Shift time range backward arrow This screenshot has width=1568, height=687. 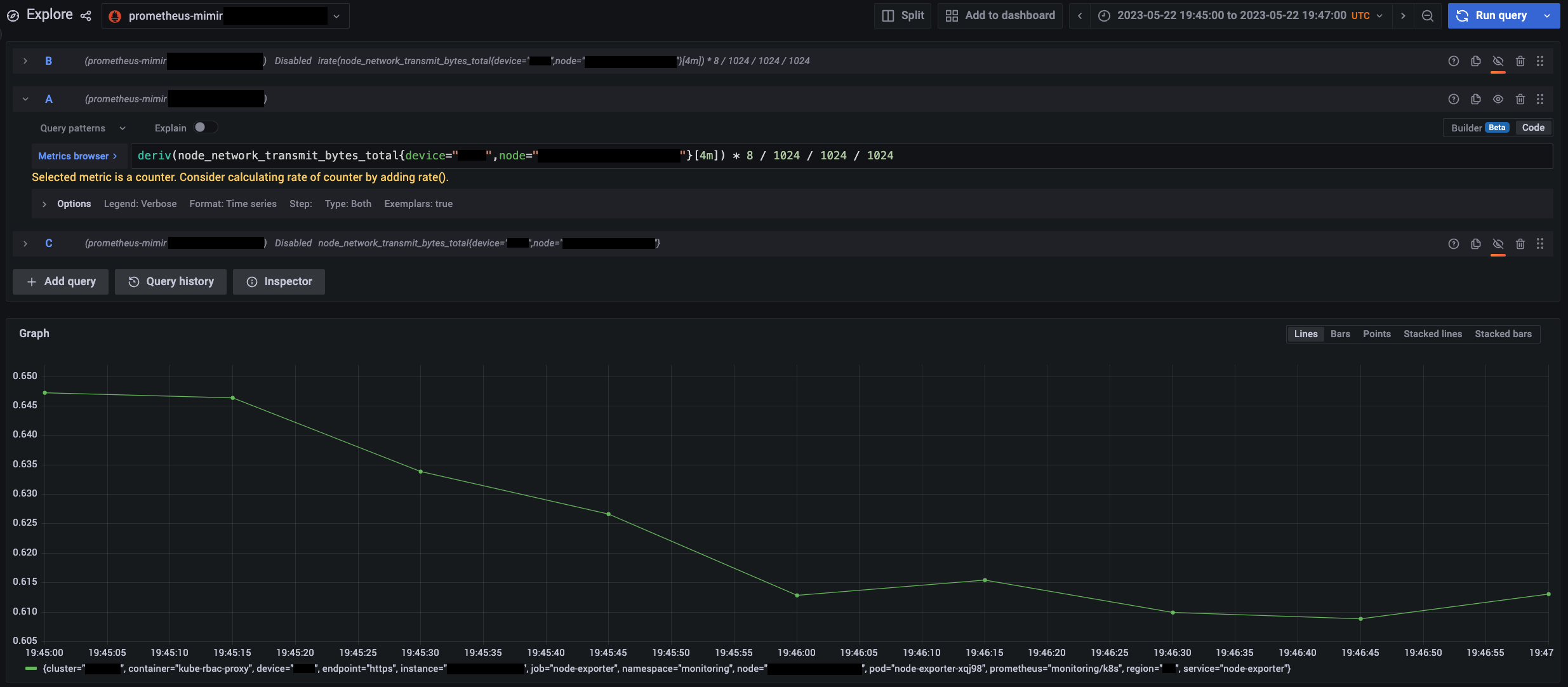(x=1079, y=16)
